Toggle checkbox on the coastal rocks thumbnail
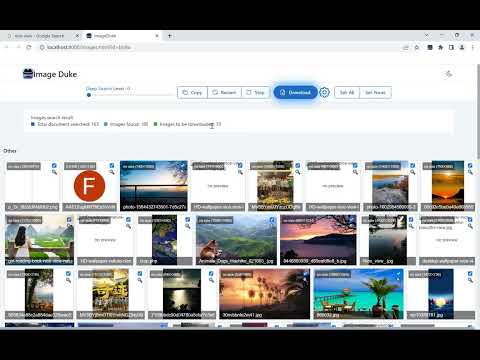This screenshot has width=480, height=360. point(413,165)
